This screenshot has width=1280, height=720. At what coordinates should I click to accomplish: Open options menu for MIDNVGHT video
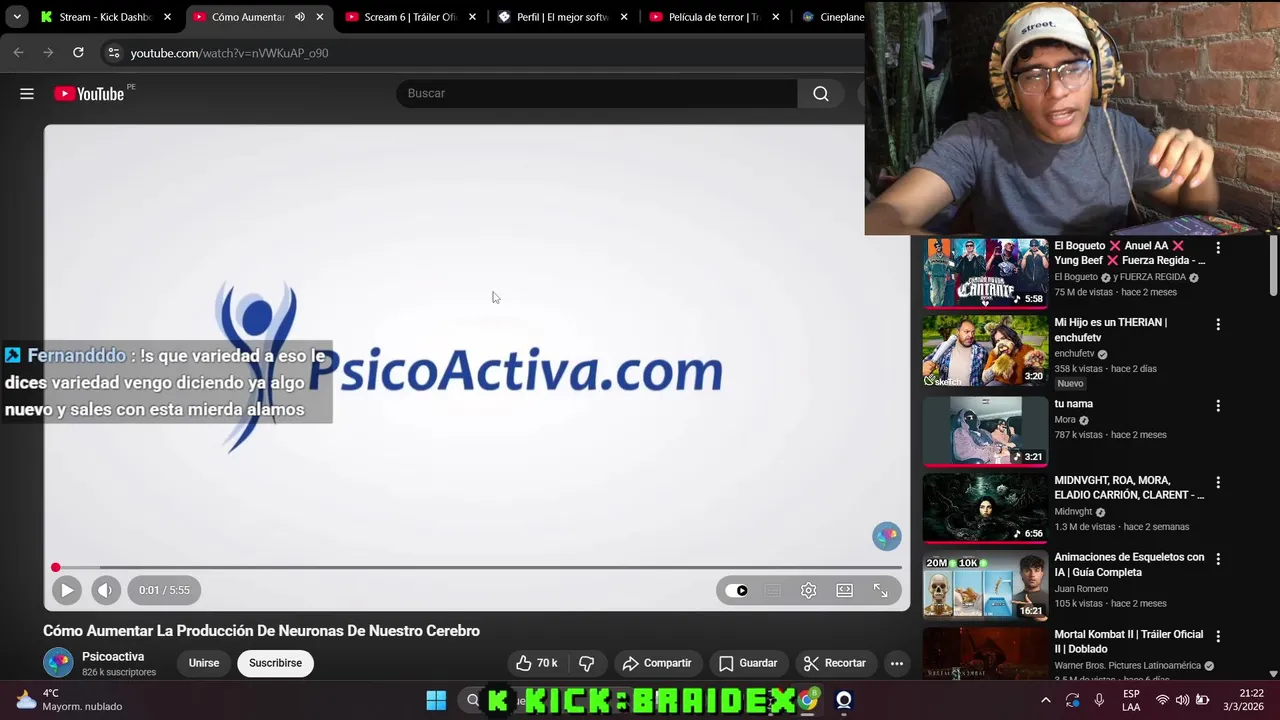tap(1218, 482)
